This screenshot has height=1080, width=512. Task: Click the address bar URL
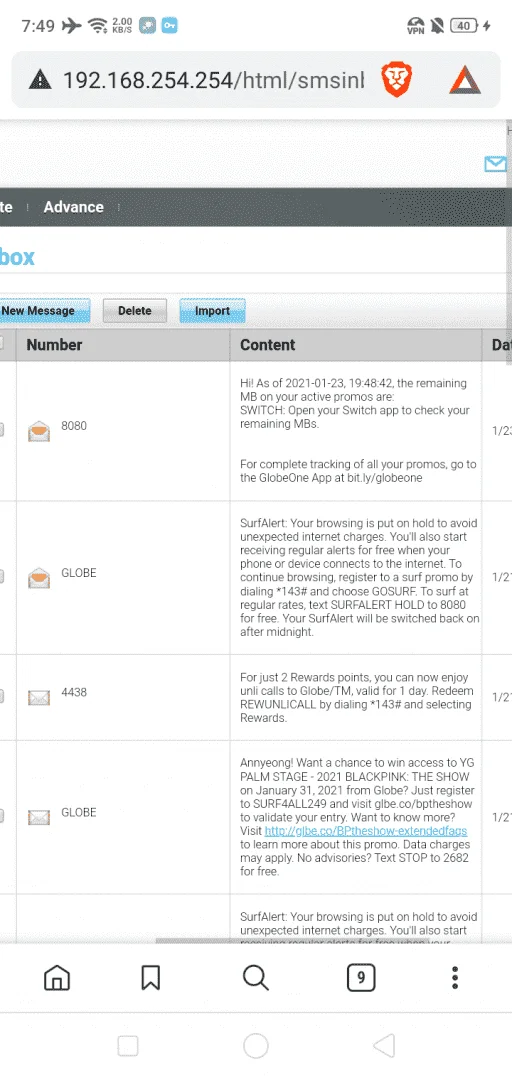click(213, 81)
